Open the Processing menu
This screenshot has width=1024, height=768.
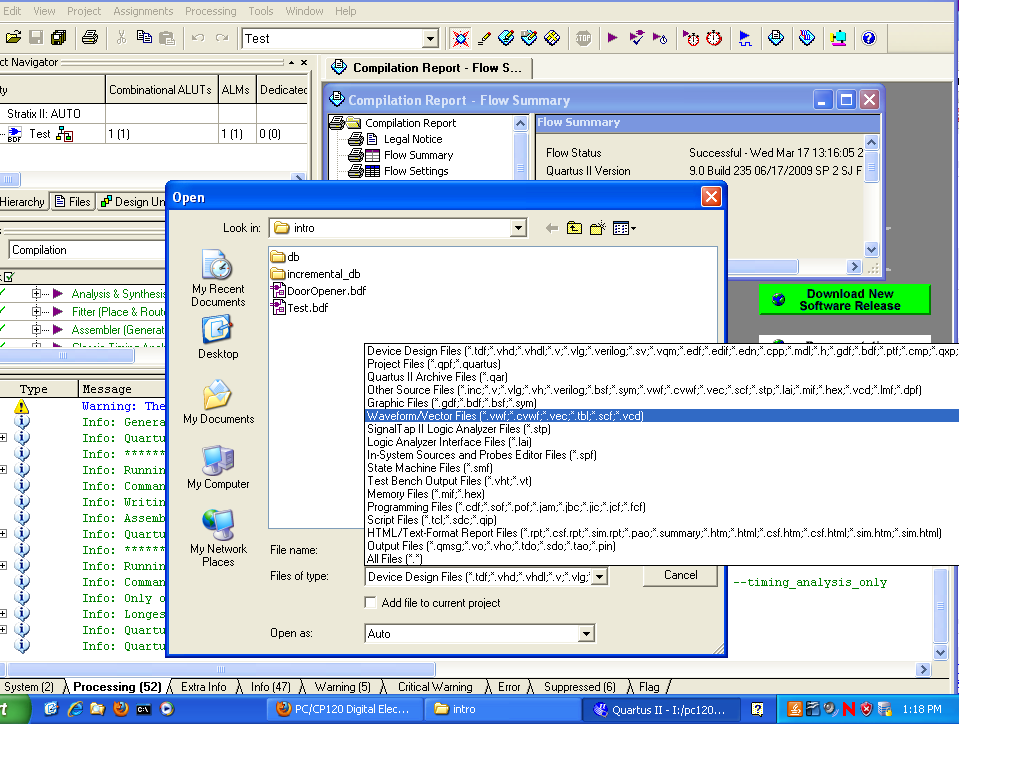pyautogui.click(x=210, y=11)
